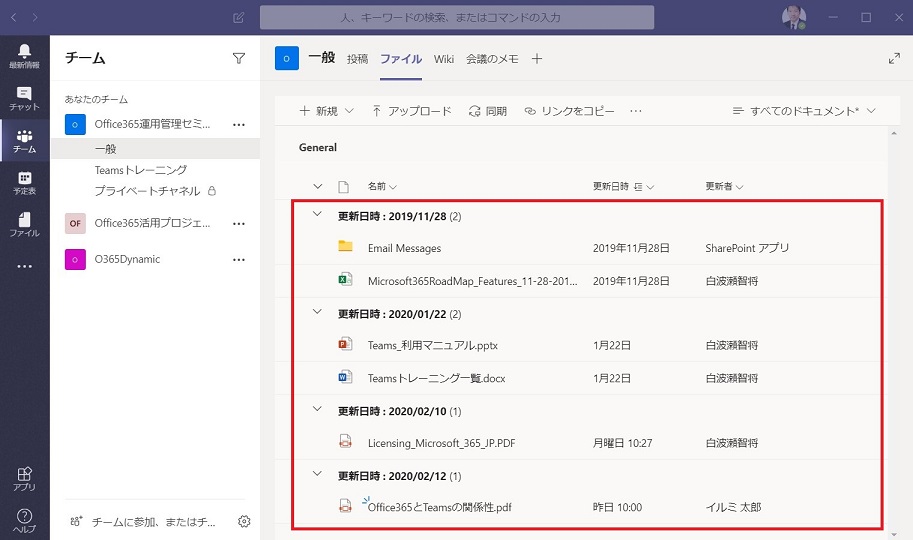Open the 名前 column dropdown

tap(382, 186)
